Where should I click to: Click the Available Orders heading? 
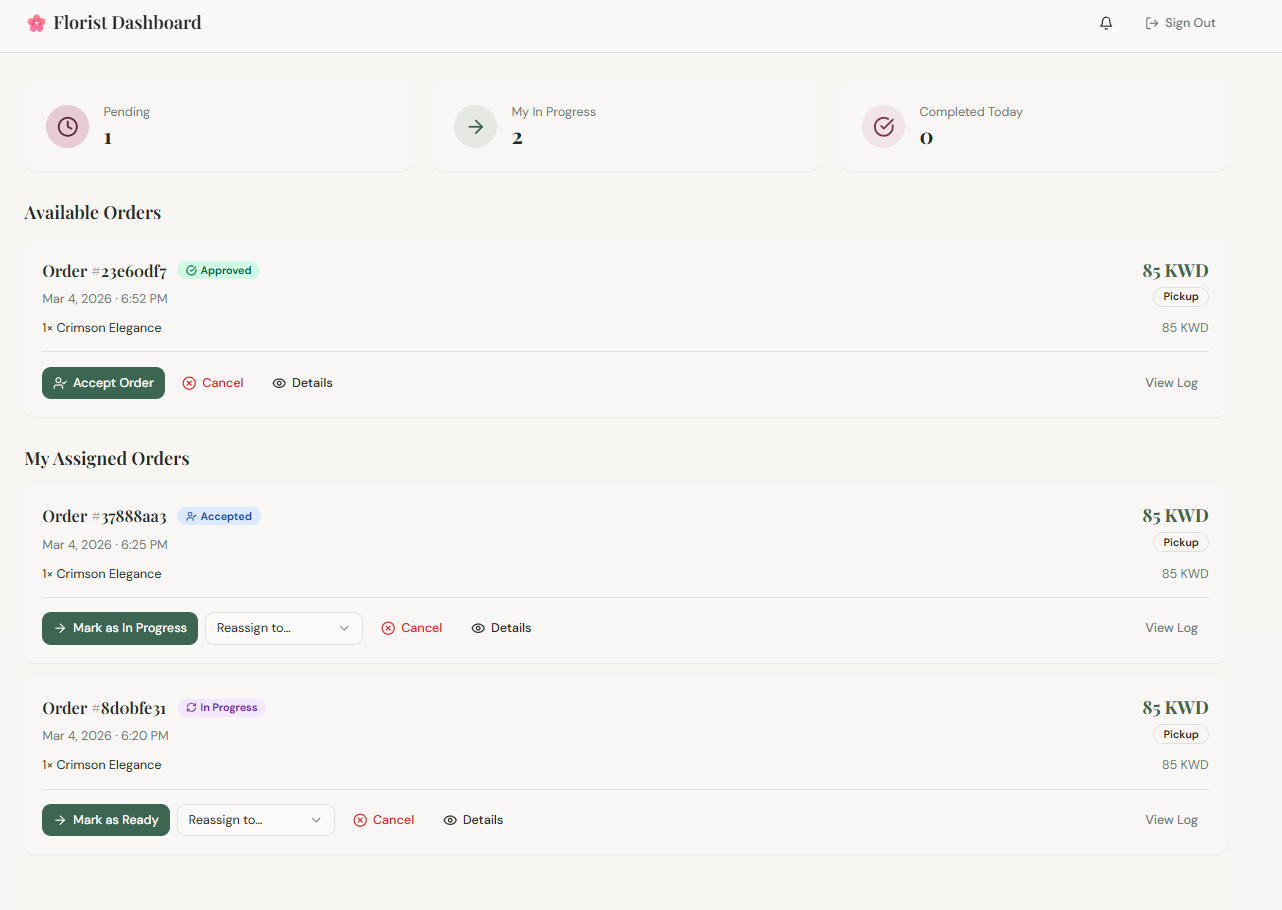coord(92,212)
